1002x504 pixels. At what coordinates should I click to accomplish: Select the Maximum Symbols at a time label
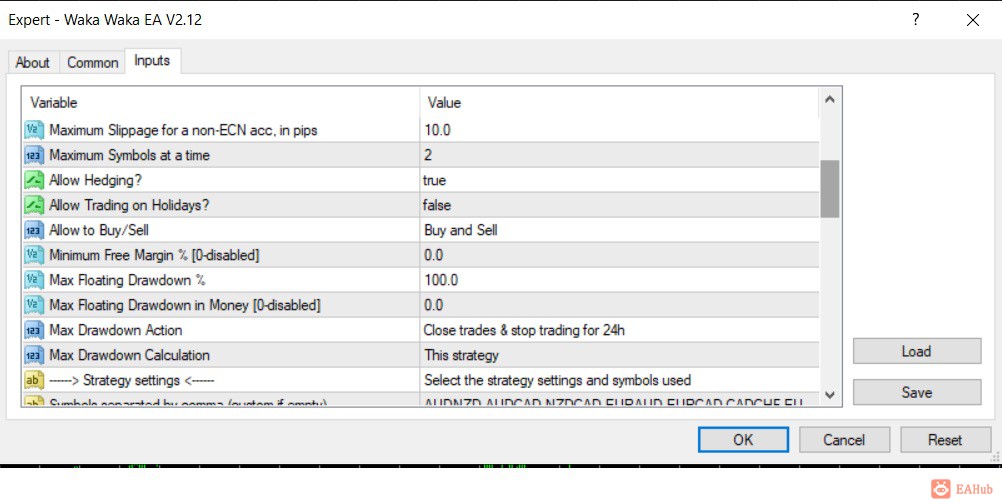[130, 155]
